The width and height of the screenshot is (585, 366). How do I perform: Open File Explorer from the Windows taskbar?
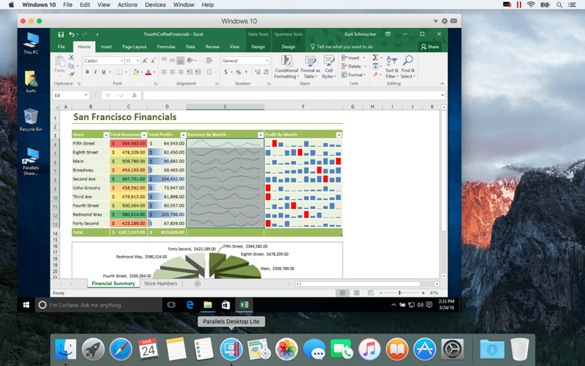208,305
